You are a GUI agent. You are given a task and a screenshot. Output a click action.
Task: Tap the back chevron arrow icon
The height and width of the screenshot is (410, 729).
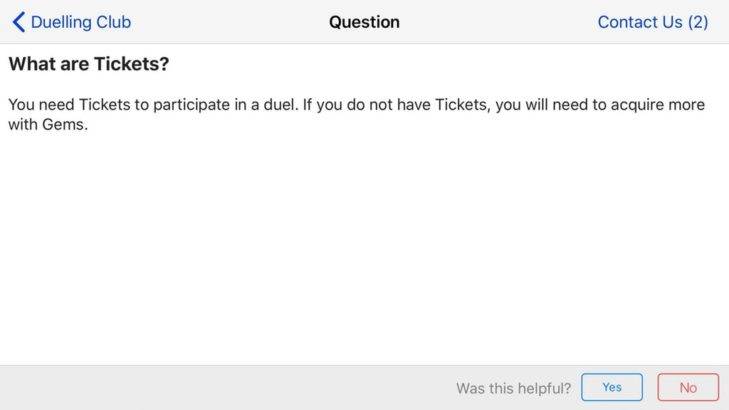click(x=18, y=22)
